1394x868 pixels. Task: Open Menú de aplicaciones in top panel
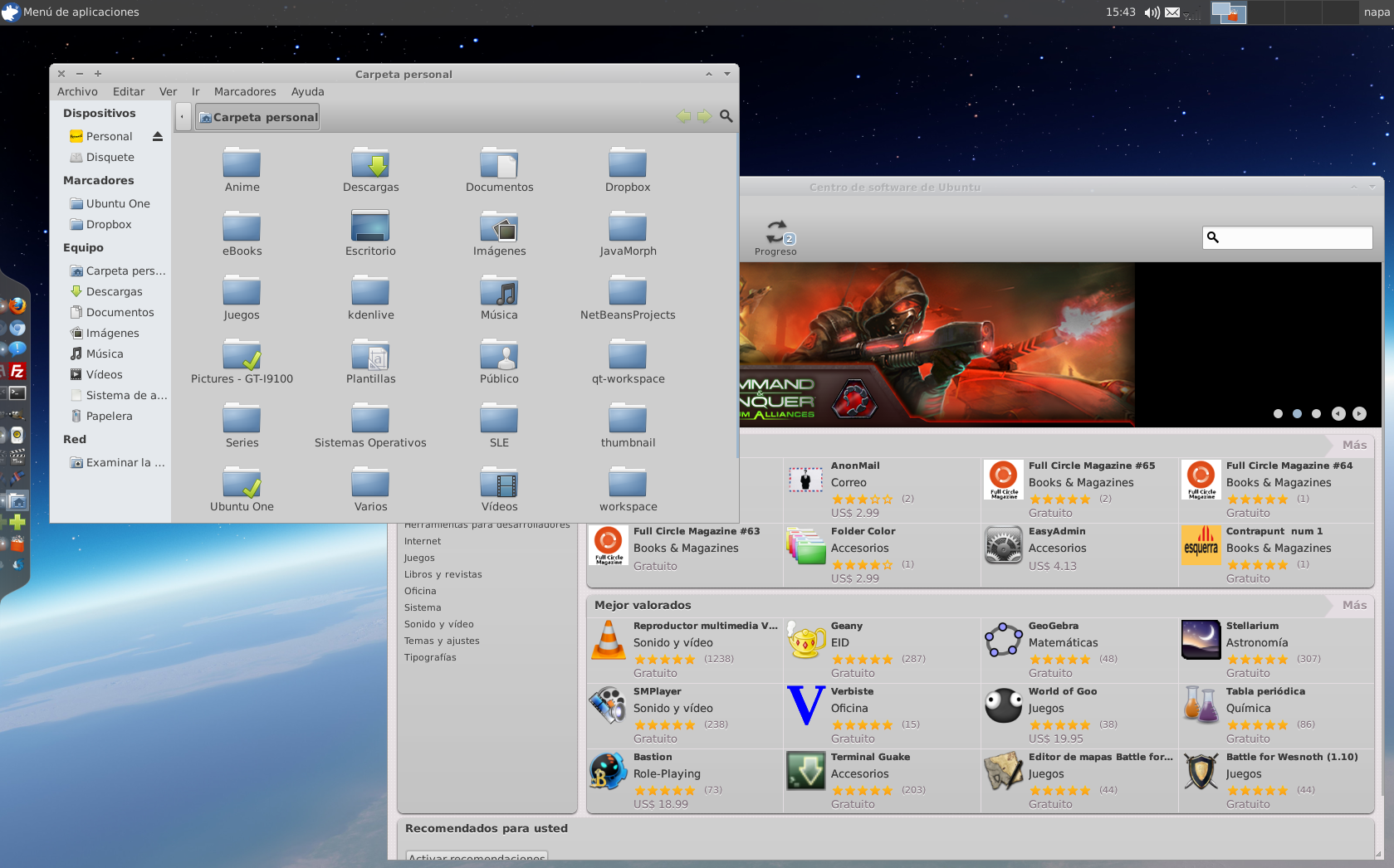point(71,12)
